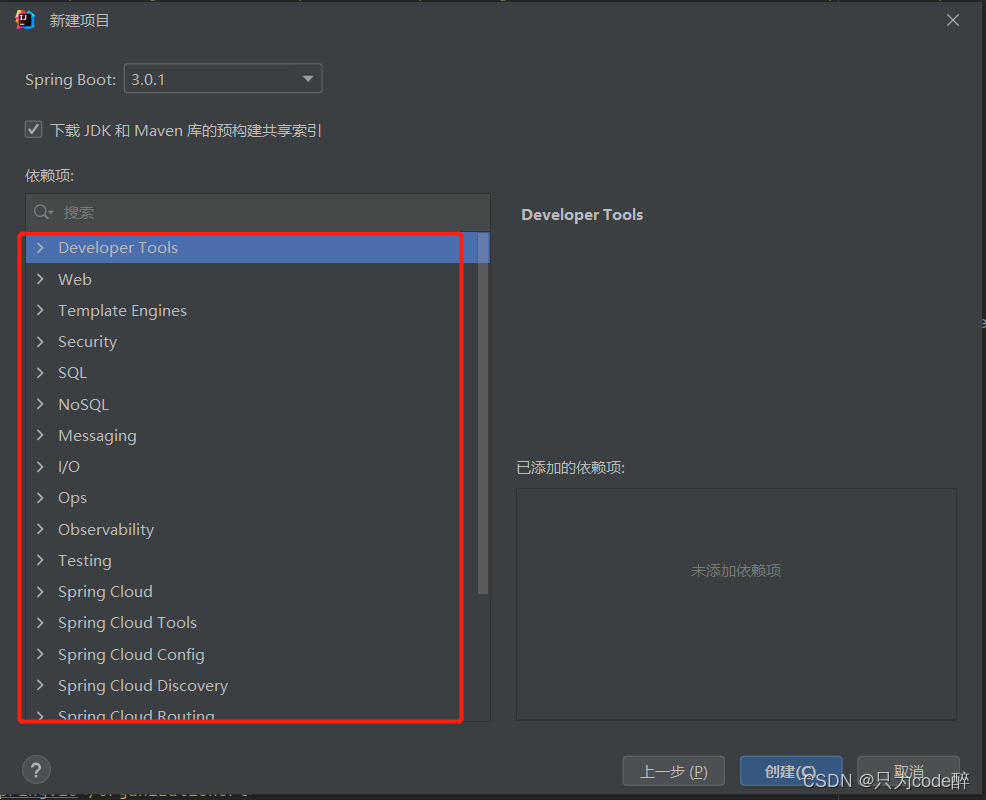Screen dimensions: 986x800
Task: Click the 创建 (Create) button
Action: point(790,771)
